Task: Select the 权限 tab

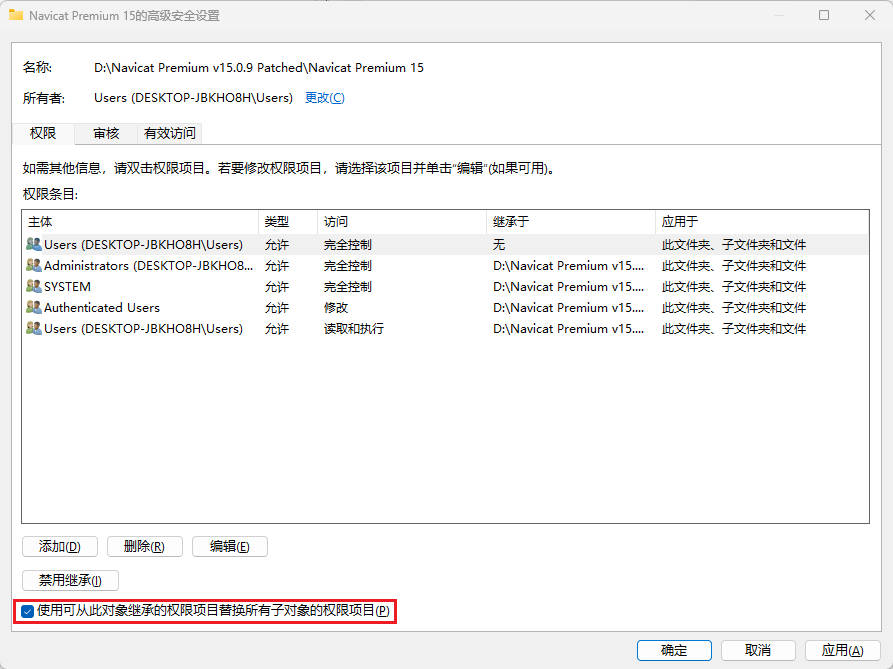Action: (43, 133)
